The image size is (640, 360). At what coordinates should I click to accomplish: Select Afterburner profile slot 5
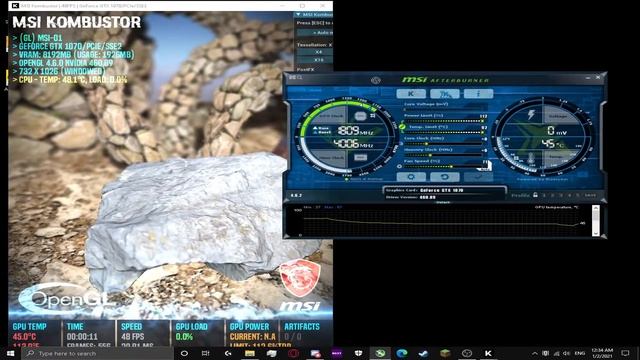[578, 196]
